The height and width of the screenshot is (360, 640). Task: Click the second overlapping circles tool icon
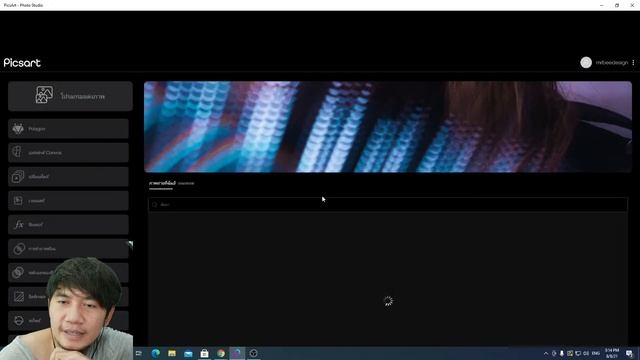click(18, 273)
